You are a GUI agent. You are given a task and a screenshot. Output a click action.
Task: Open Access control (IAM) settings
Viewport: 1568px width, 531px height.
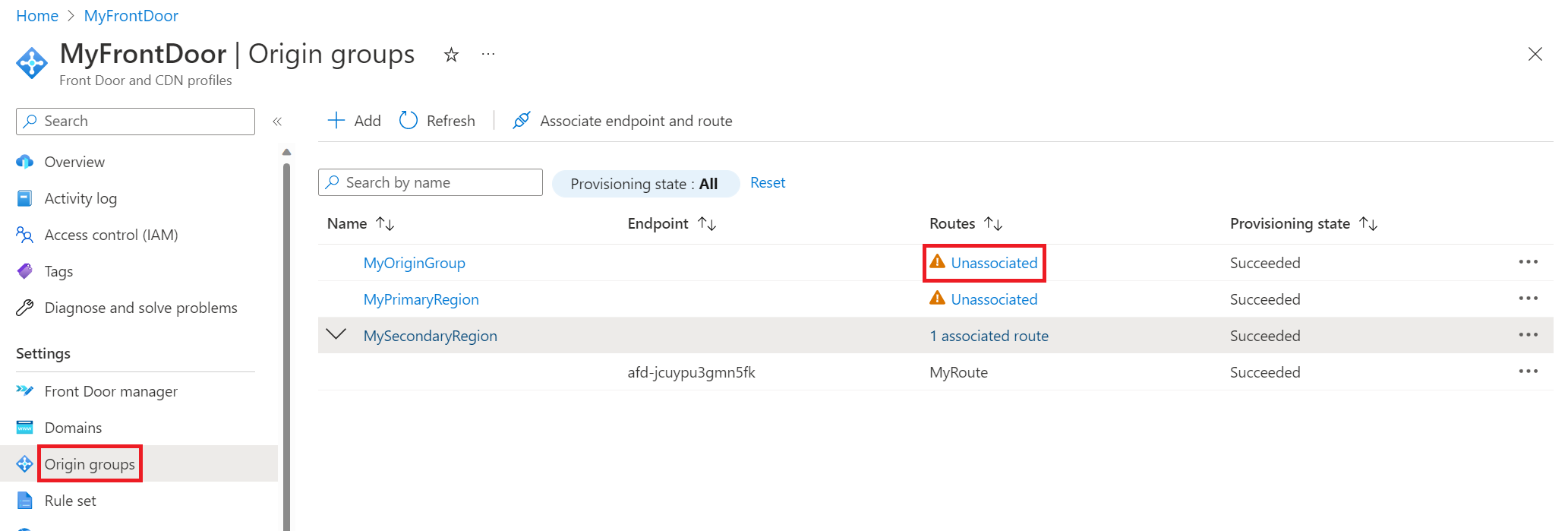point(24,234)
